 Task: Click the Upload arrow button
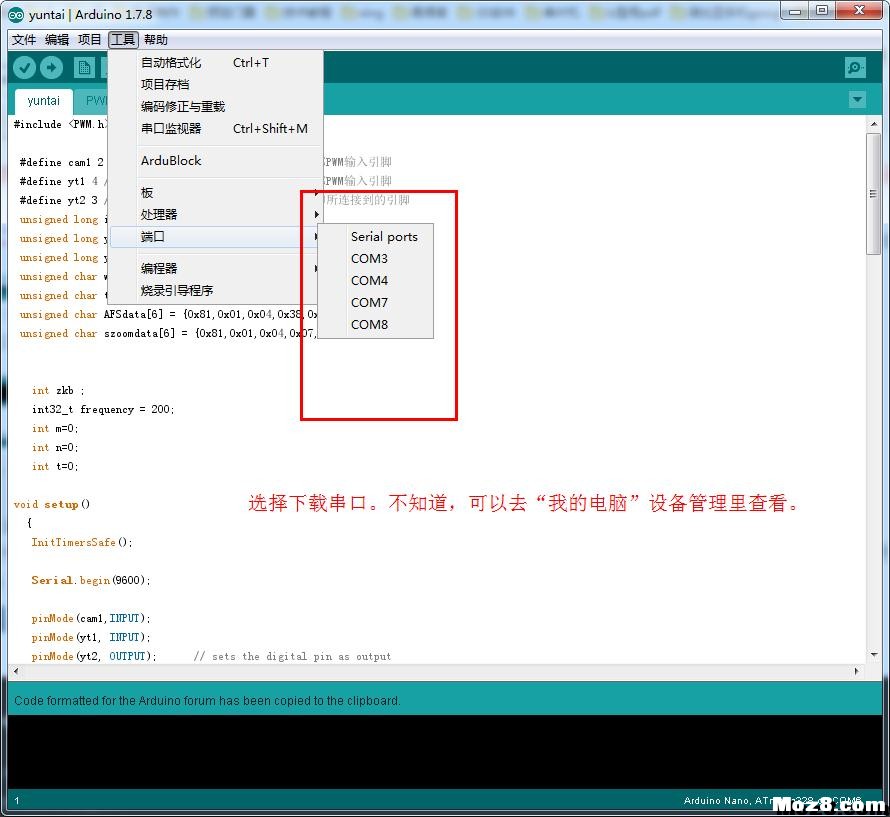pyautogui.click(x=51, y=68)
